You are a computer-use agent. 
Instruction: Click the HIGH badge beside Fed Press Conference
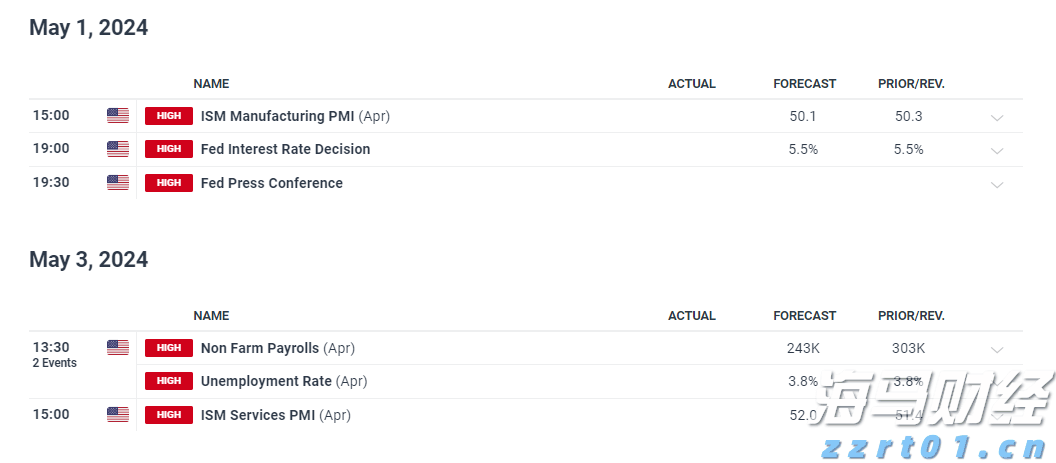(169, 183)
